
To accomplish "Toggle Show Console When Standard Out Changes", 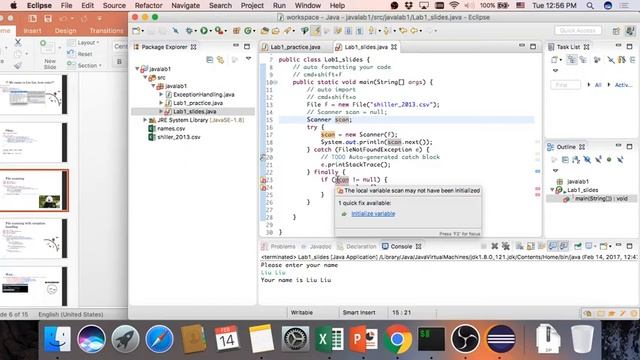I will [553, 246].
